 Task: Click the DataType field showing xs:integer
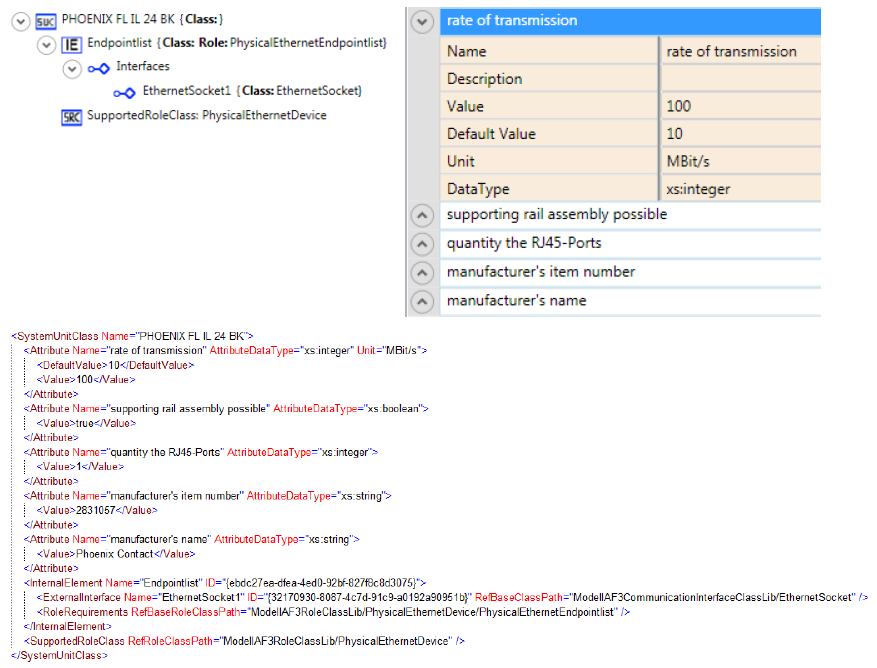coord(740,188)
